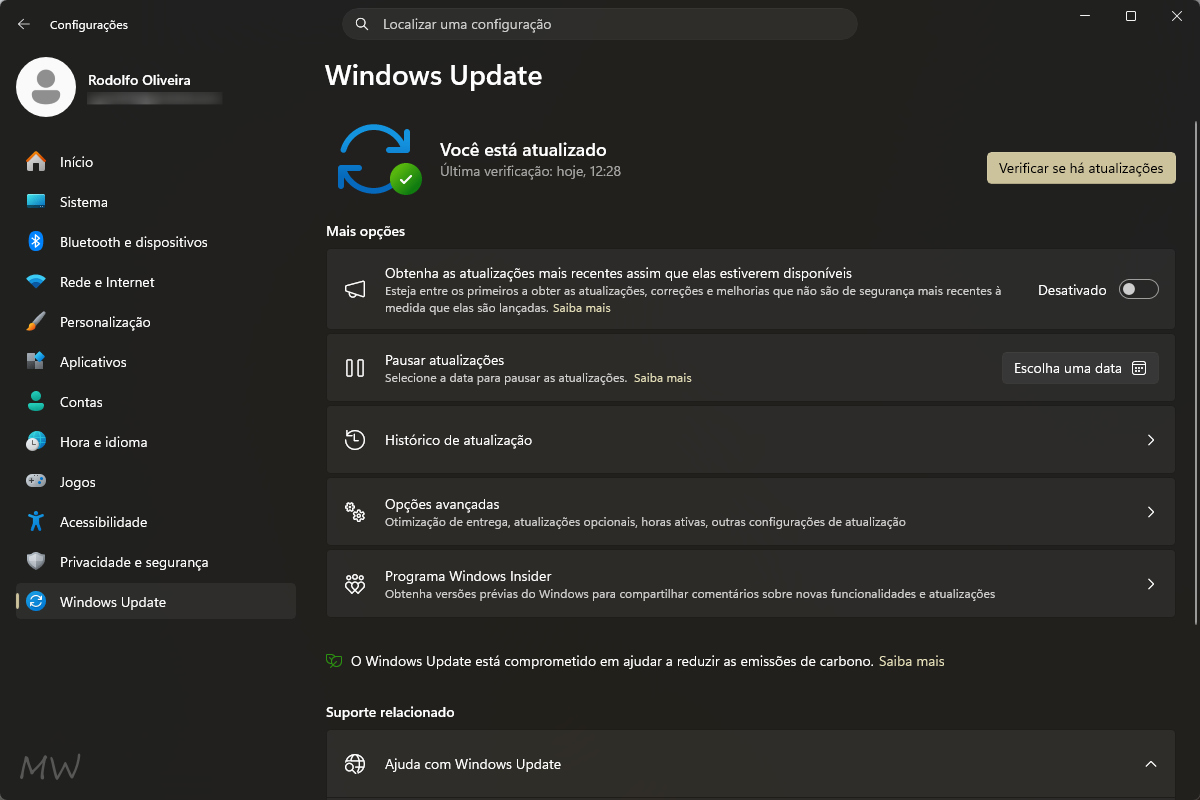Click the Início home icon in sidebar

pos(36,162)
